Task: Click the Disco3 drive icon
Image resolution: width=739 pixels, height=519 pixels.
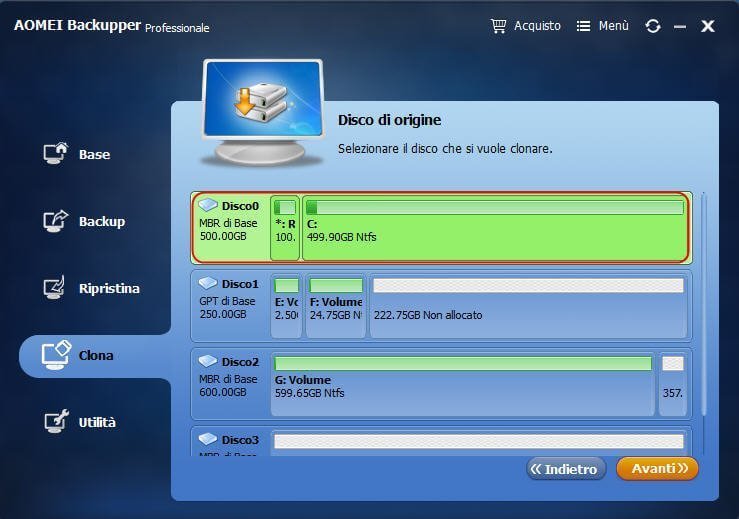Action: (x=208, y=439)
